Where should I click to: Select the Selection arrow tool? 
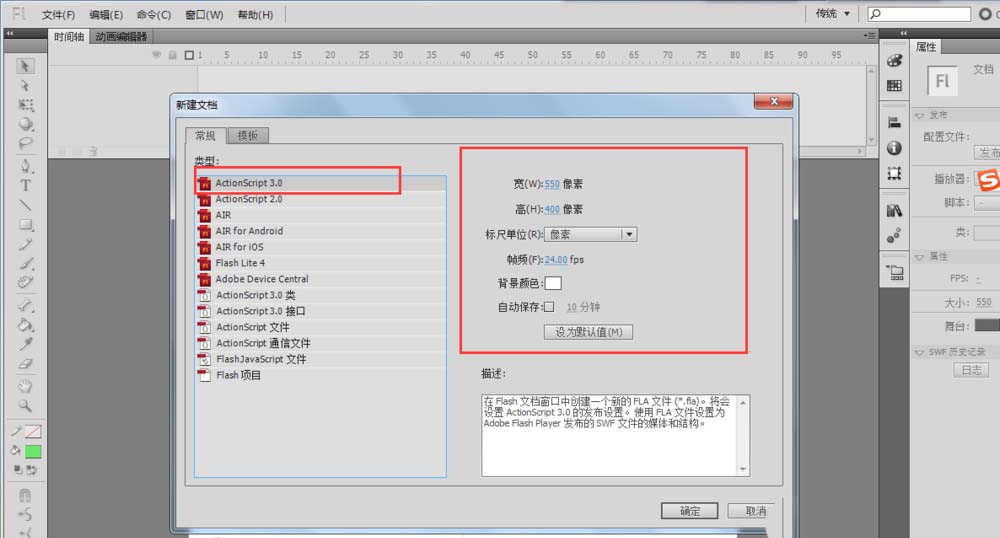pyautogui.click(x=25, y=66)
